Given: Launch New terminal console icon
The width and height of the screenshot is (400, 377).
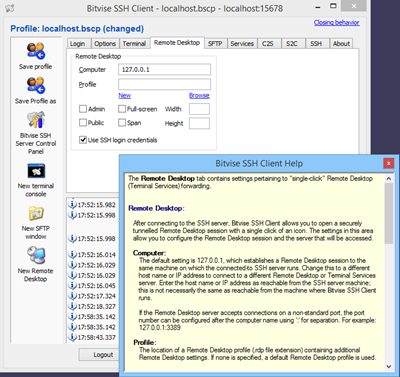Looking at the screenshot, I should [36, 171].
